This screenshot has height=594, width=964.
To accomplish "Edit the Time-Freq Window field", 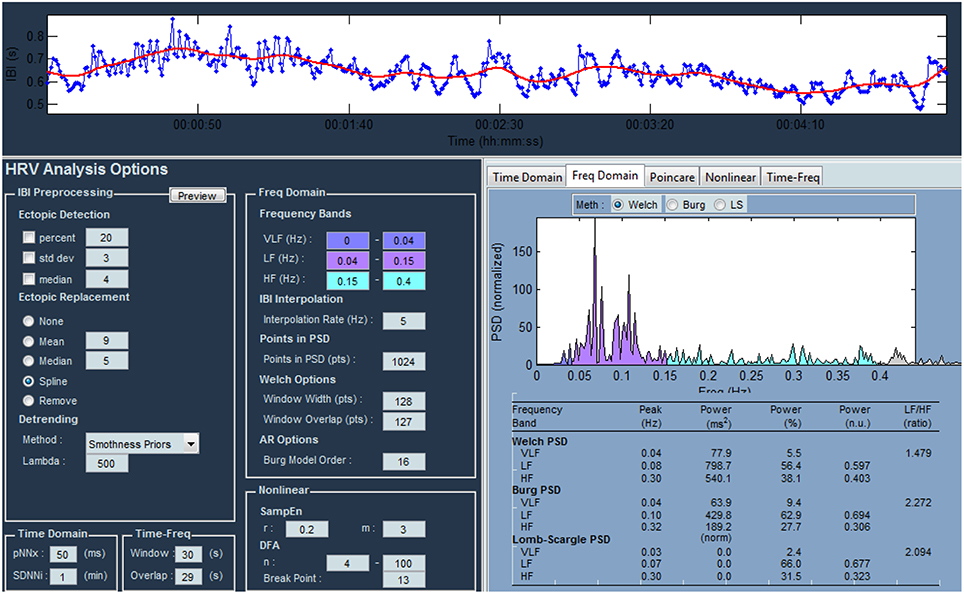I will [188, 555].
